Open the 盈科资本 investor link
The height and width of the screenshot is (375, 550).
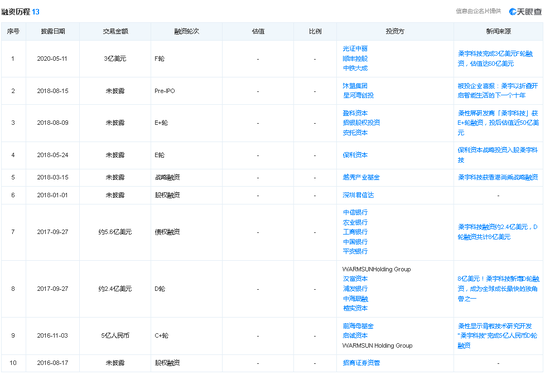(355, 113)
